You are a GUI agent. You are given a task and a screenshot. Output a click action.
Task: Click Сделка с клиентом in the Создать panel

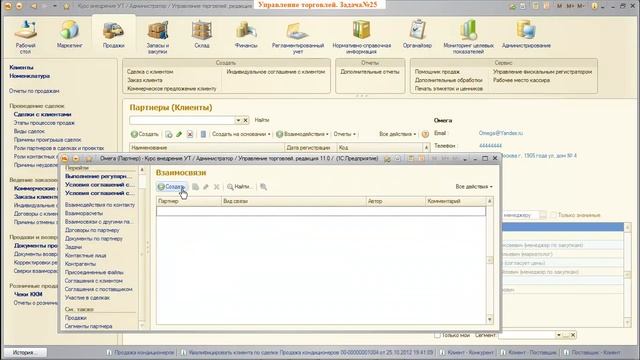pyautogui.click(x=150, y=72)
